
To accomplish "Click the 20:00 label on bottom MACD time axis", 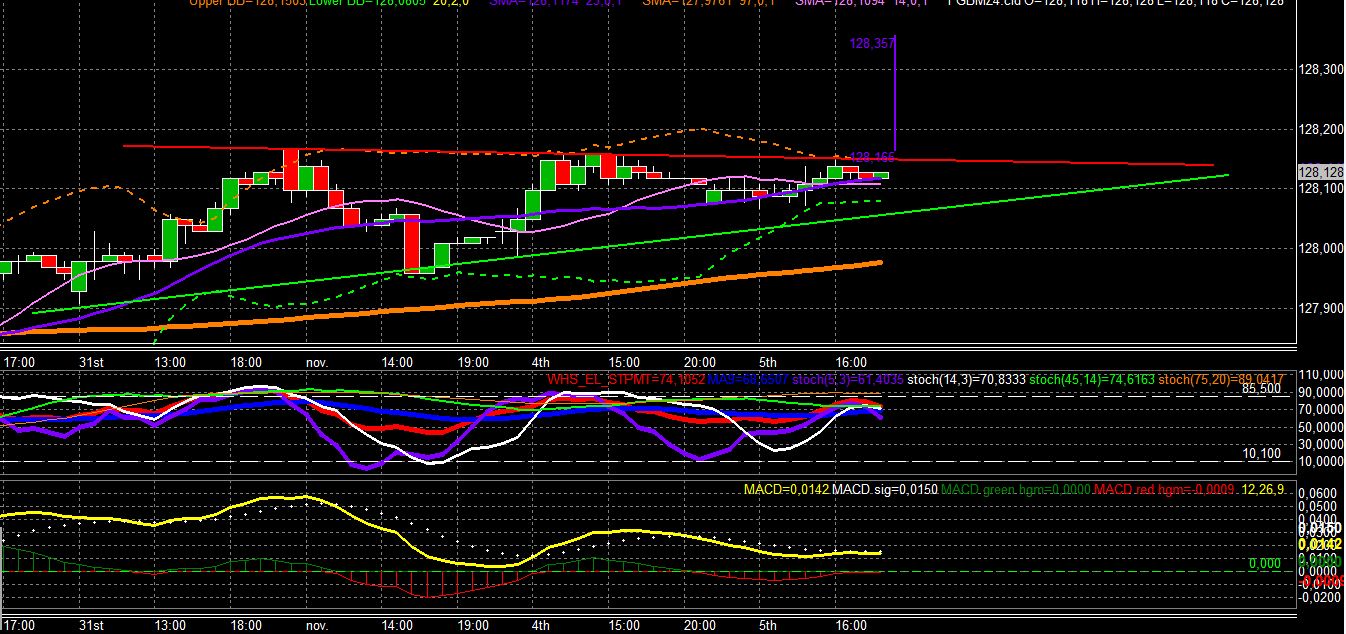I will (699, 626).
